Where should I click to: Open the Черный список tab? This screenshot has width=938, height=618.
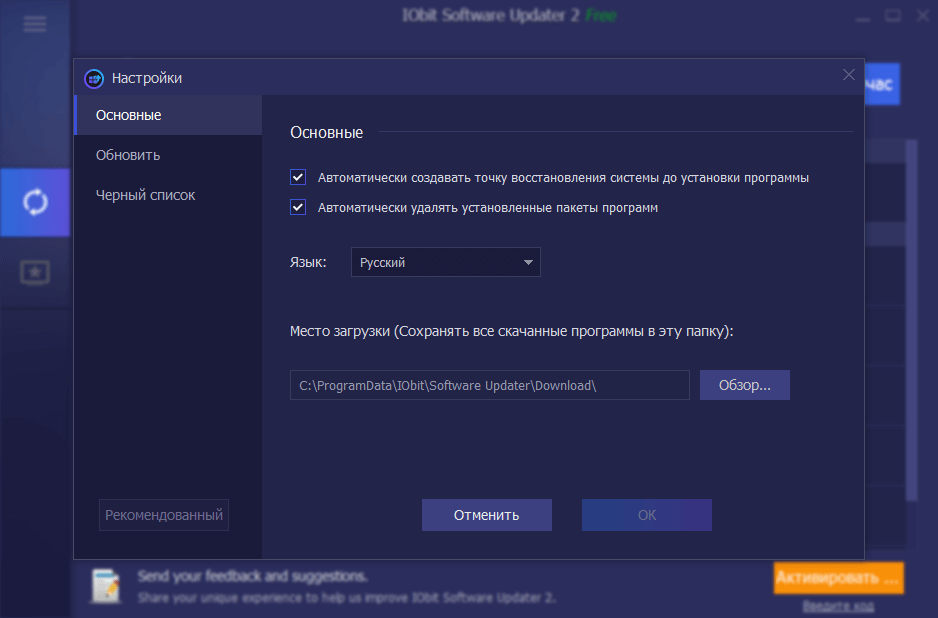pos(146,195)
